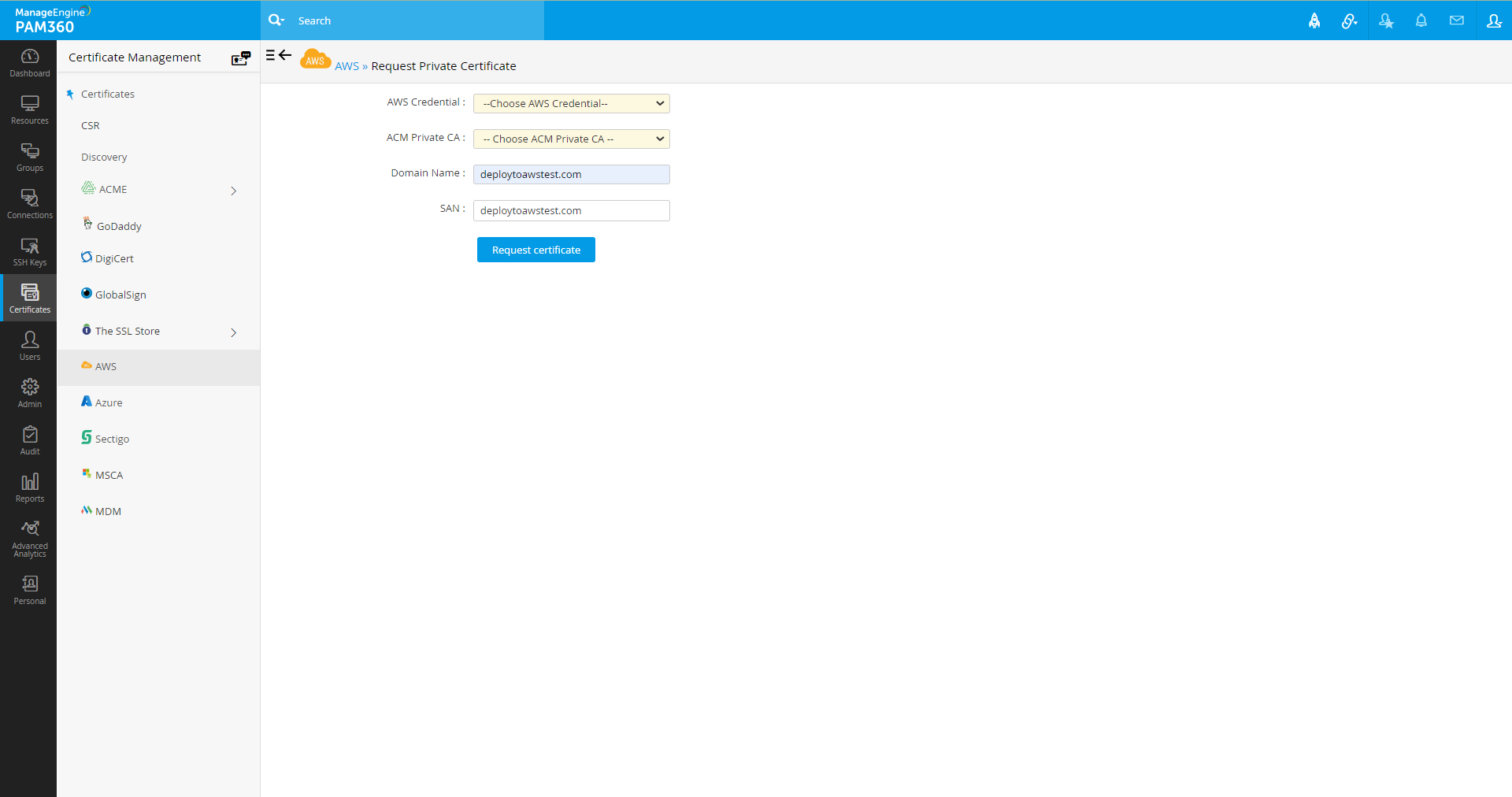Click the orange AWS cloud logo in breadcrumb

click(x=315, y=59)
